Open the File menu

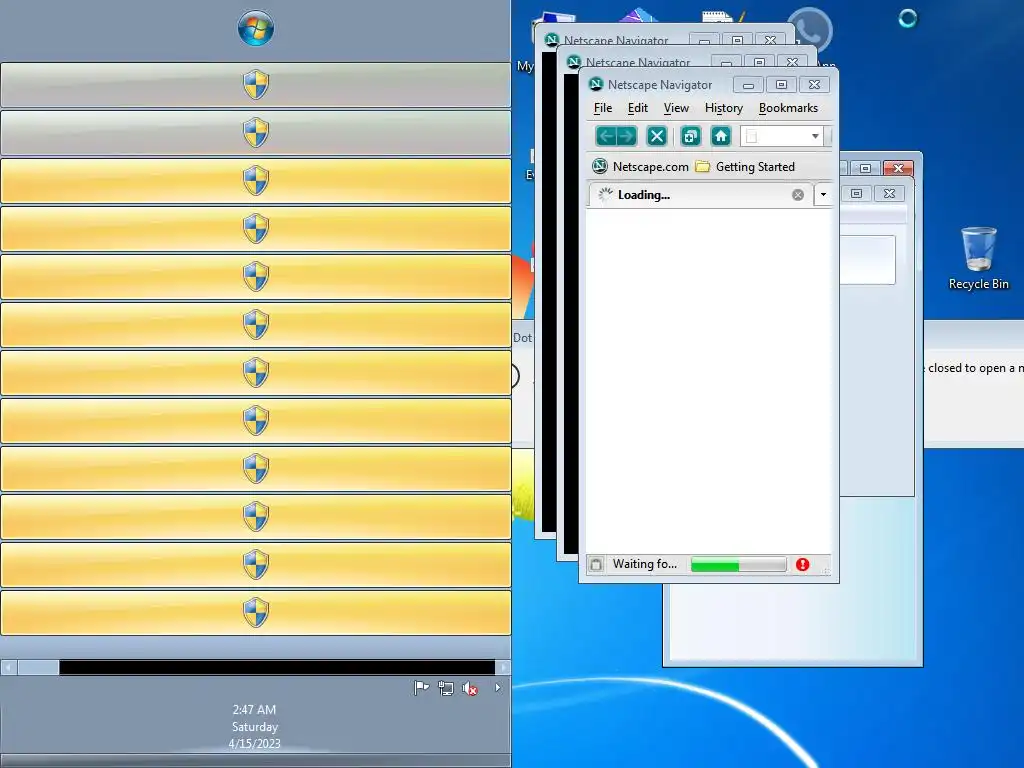603,108
